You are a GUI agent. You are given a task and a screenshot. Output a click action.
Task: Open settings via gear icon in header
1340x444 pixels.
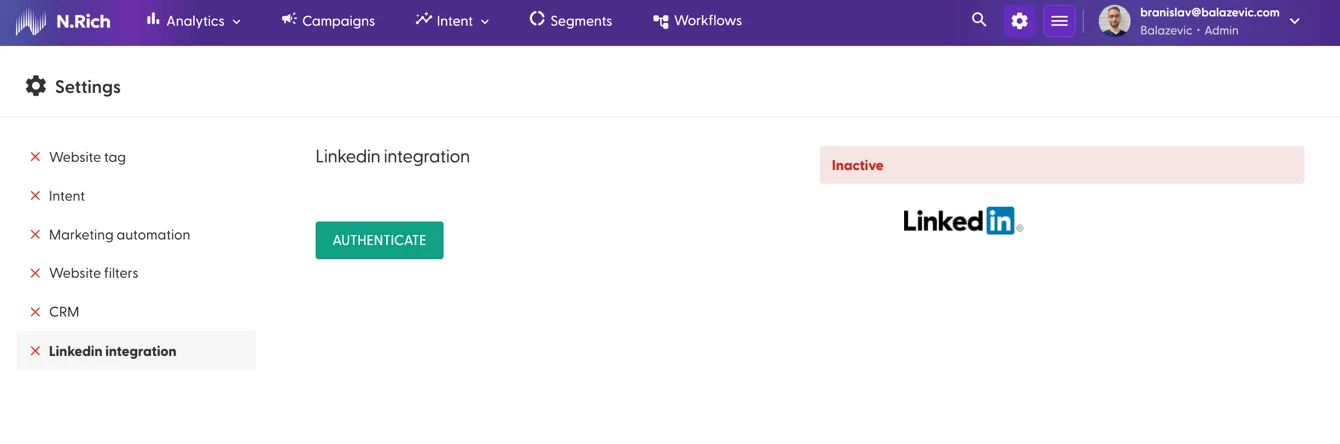click(1019, 21)
